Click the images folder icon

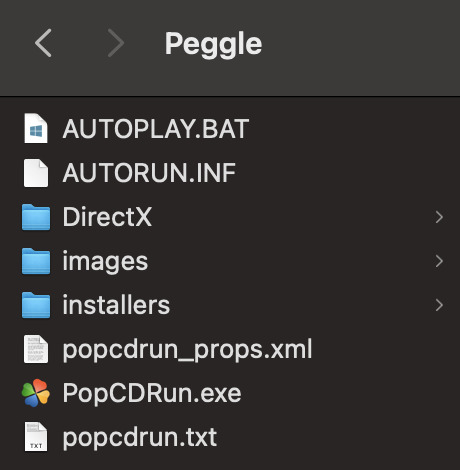[x=36, y=261]
